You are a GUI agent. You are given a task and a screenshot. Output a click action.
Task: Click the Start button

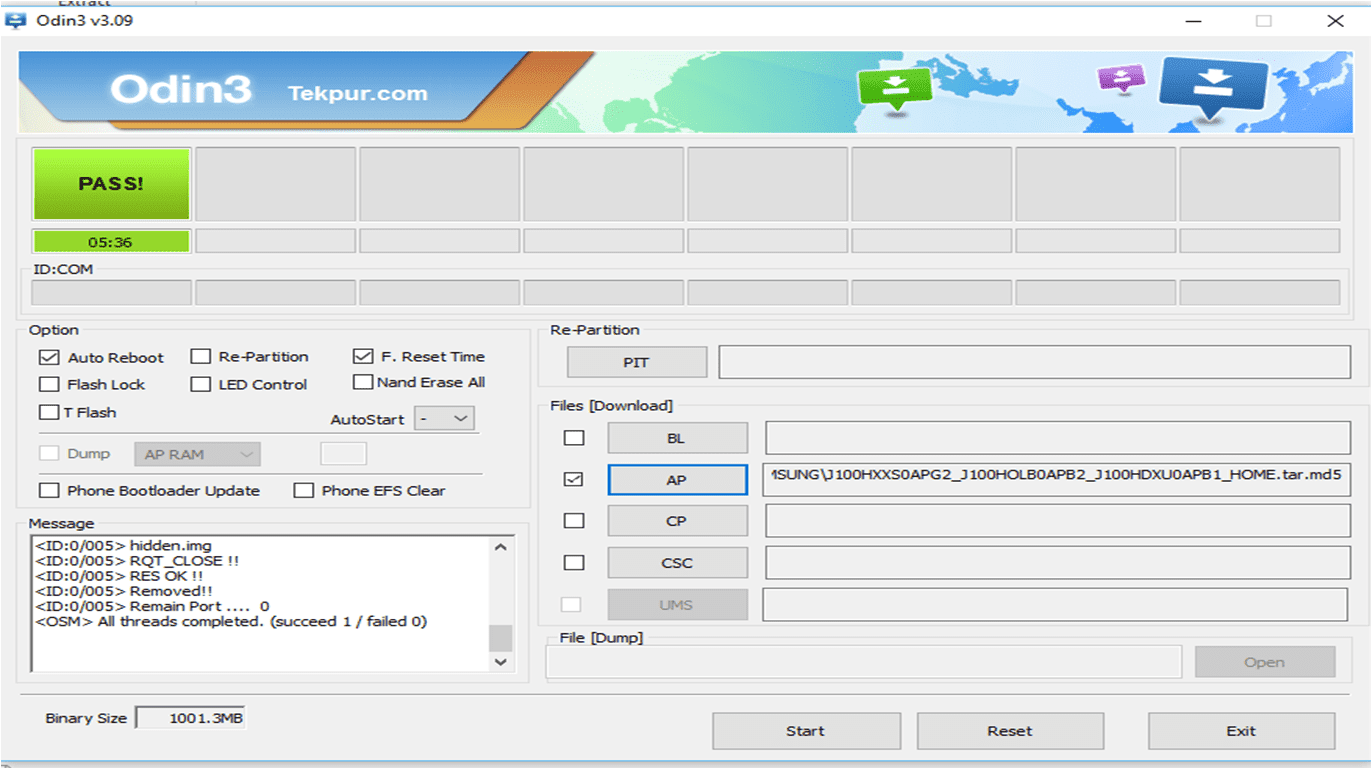[806, 731]
